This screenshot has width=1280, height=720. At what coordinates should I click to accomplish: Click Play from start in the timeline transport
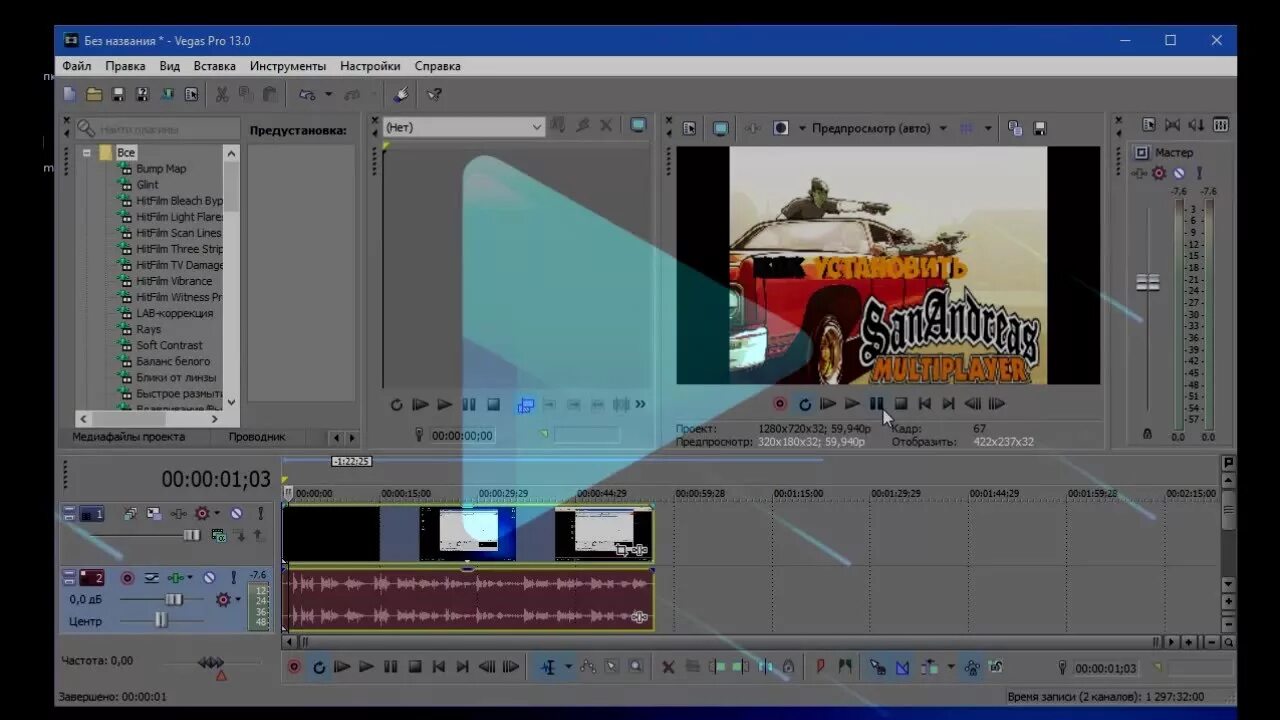(342, 667)
